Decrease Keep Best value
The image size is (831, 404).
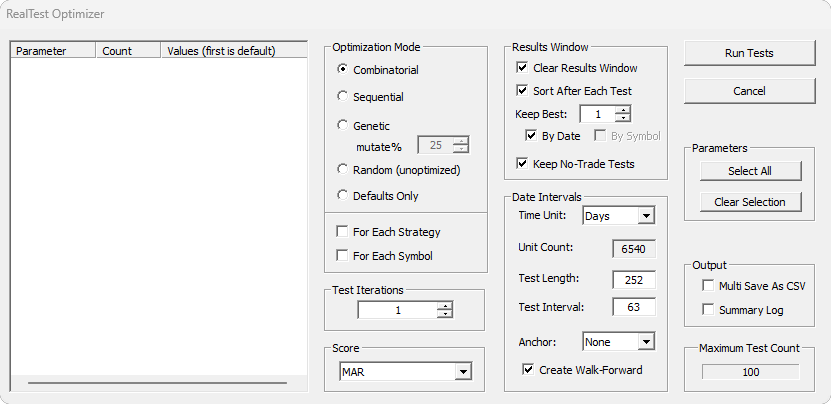pyautogui.click(x=623, y=118)
